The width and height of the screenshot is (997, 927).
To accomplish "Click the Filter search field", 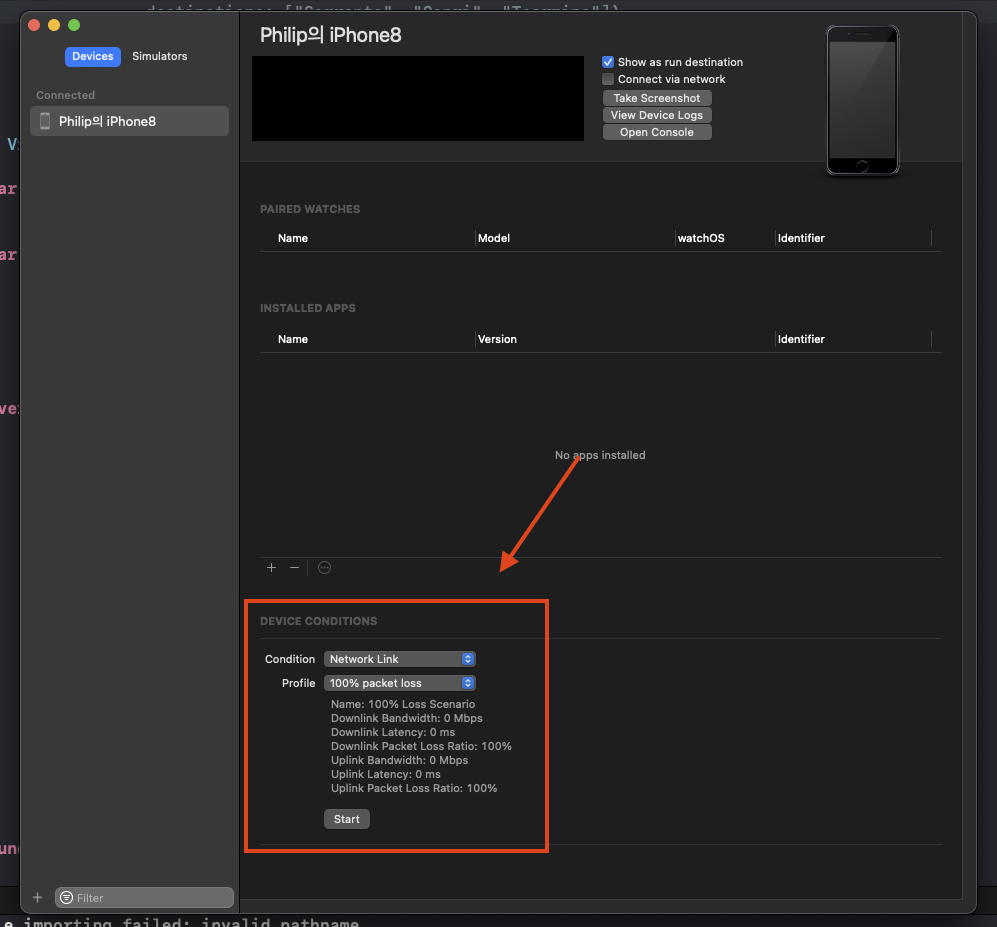I will pyautogui.click(x=144, y=897).
